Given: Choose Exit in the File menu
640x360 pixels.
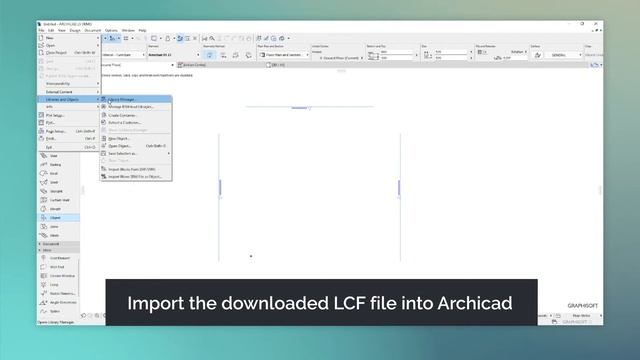Looking at the screenshot, I should point(69,147).
